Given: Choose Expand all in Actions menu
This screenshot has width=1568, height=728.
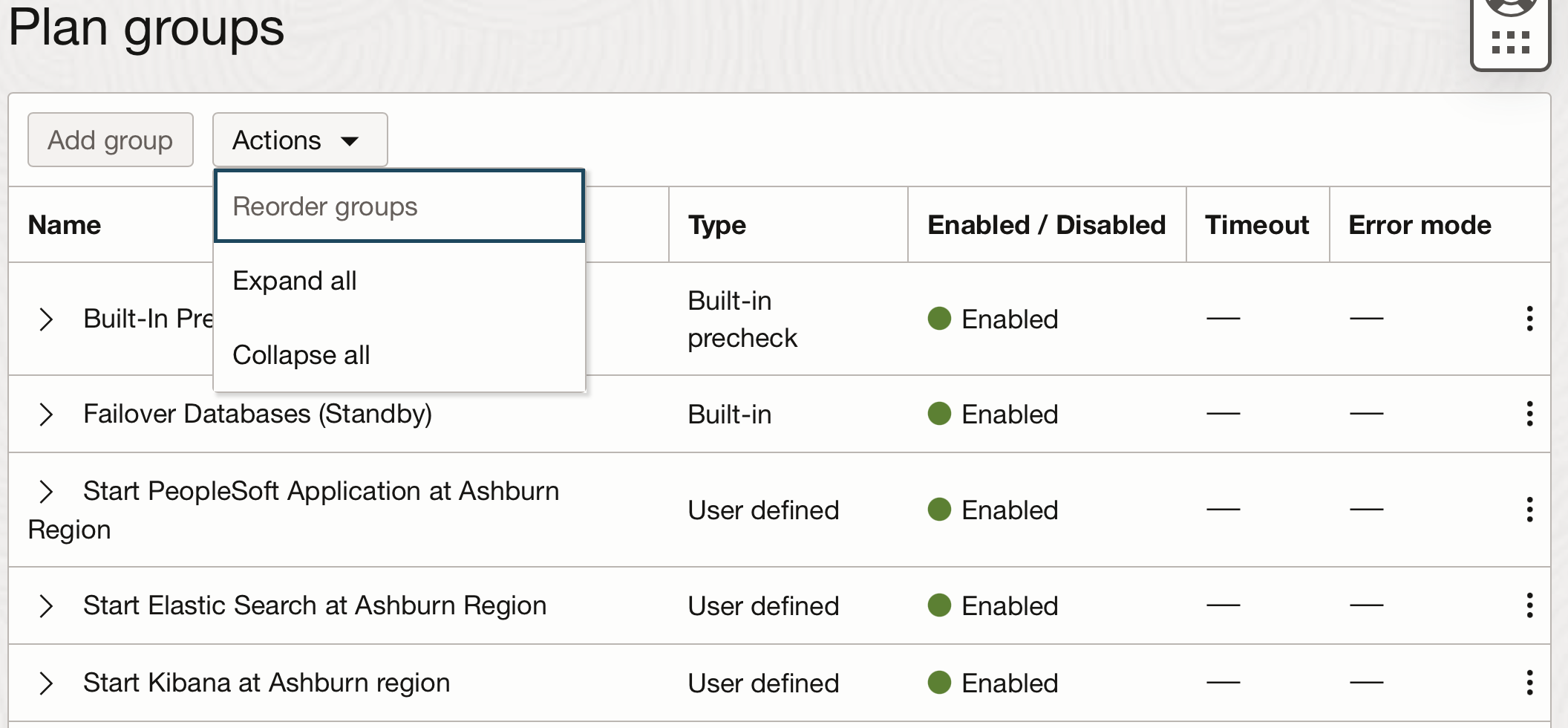Looking at the screenshot, I should 295,281.
